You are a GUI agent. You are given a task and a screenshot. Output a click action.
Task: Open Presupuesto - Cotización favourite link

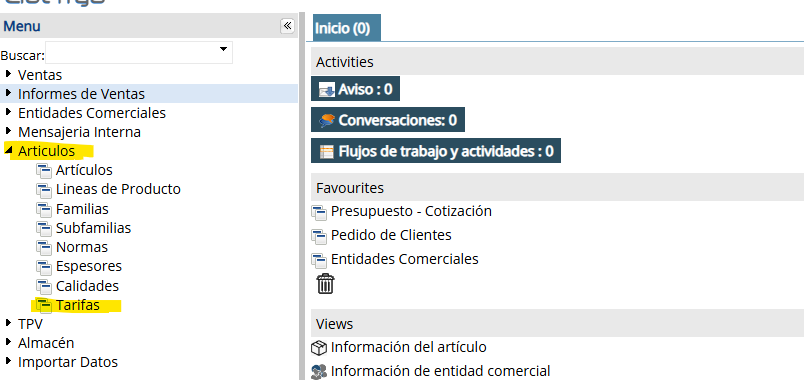coord(411,211)
